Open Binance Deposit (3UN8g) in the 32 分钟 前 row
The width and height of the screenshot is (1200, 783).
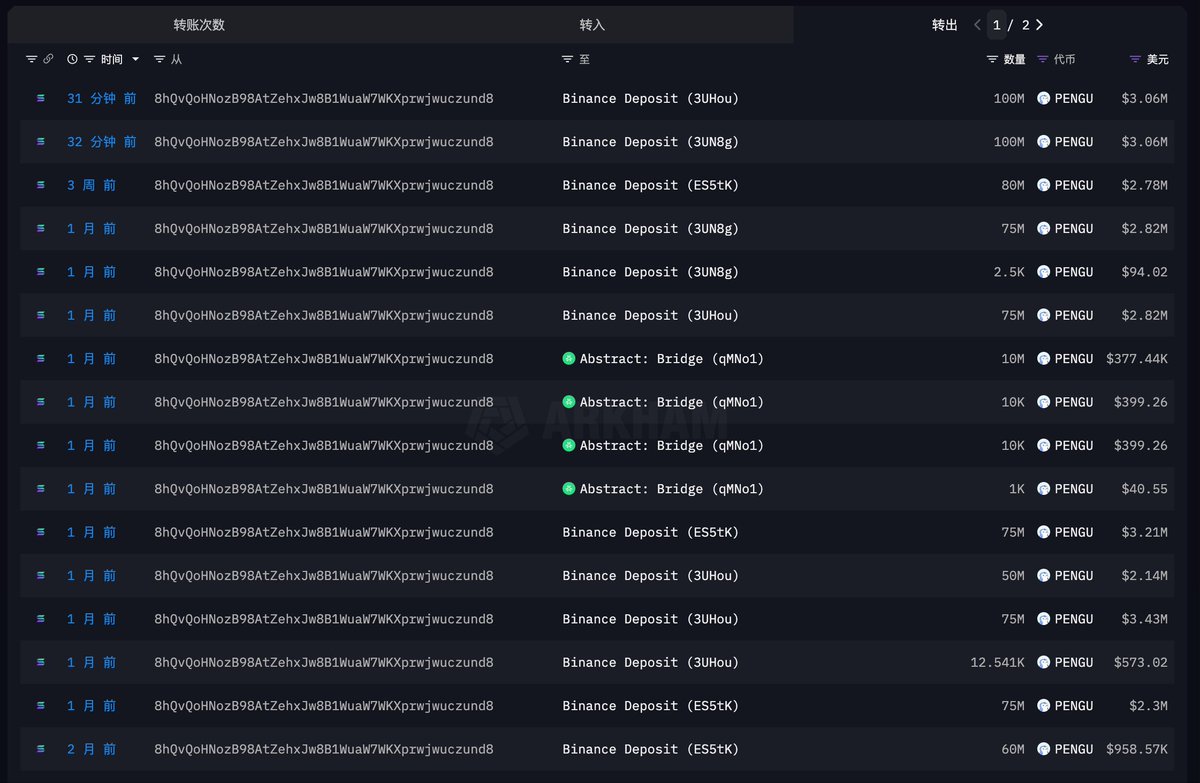(x=651, y=142)
